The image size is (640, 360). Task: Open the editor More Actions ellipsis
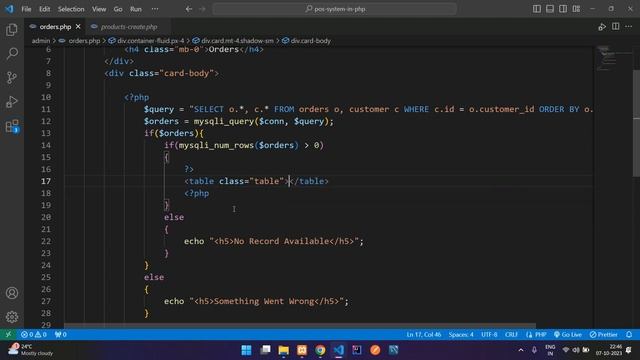[629, 27]
